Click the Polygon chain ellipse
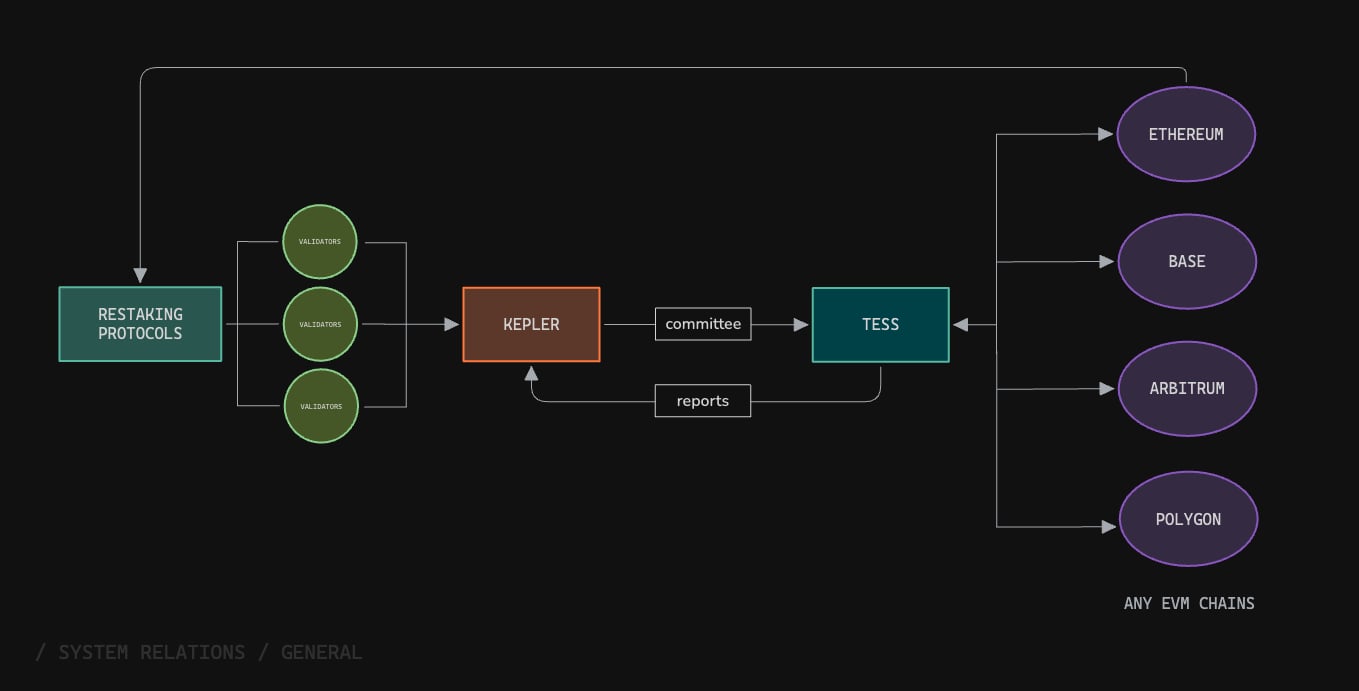 [1188, 519]
